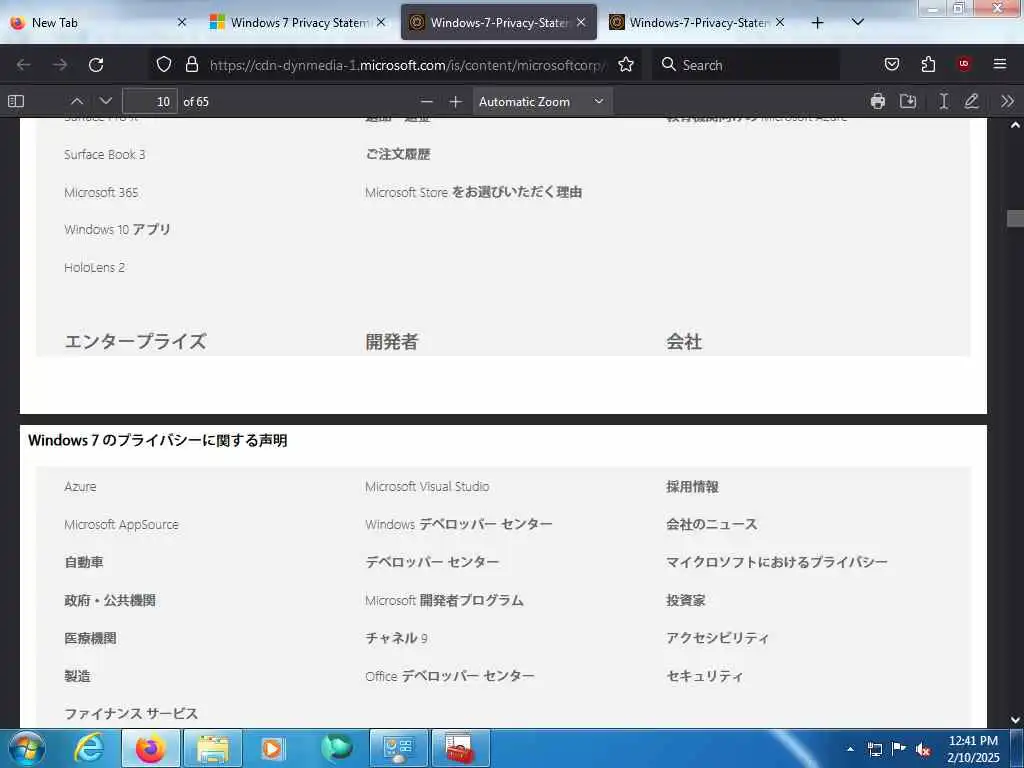Reload the current page
1024x768 pixels.
point(96,65)
